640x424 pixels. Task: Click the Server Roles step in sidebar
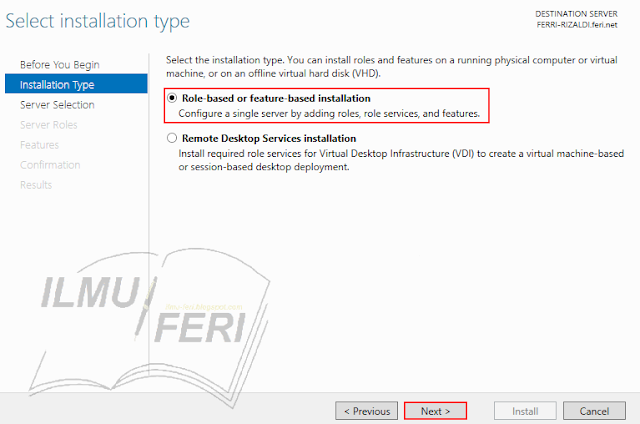49,125
